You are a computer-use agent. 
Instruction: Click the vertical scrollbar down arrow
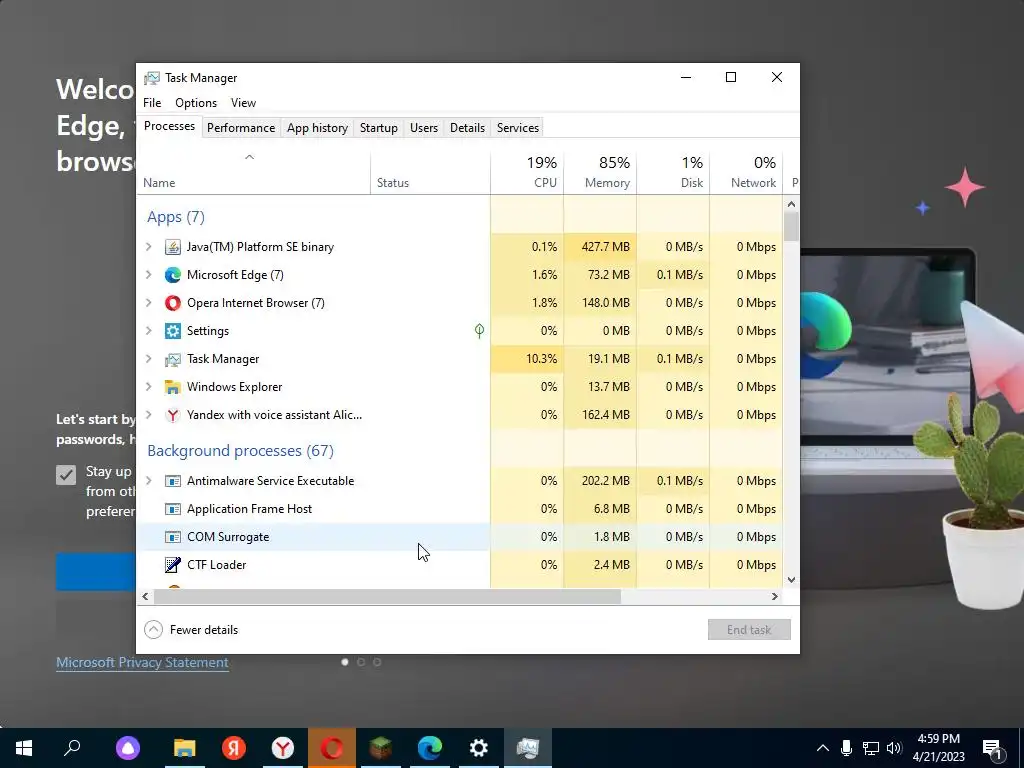pos(792,579)
